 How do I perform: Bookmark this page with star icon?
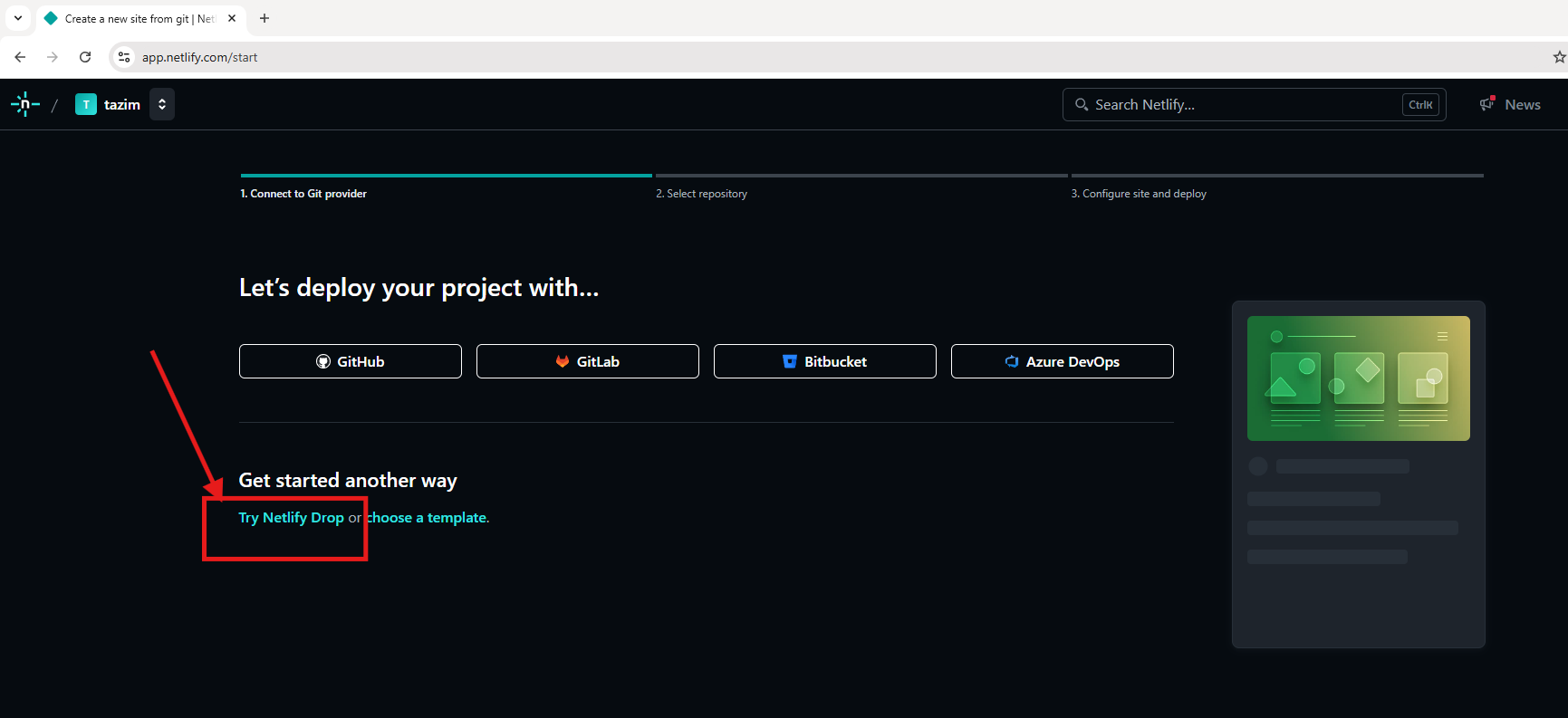point(1558,57)
